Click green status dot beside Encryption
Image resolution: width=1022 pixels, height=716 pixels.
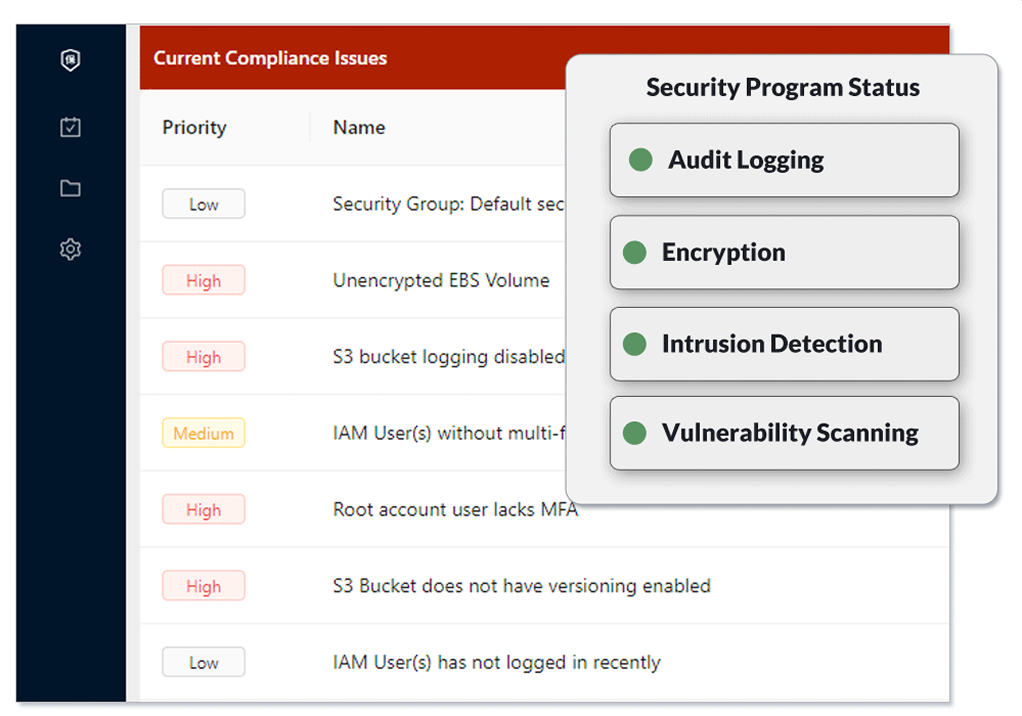(634, 252)
